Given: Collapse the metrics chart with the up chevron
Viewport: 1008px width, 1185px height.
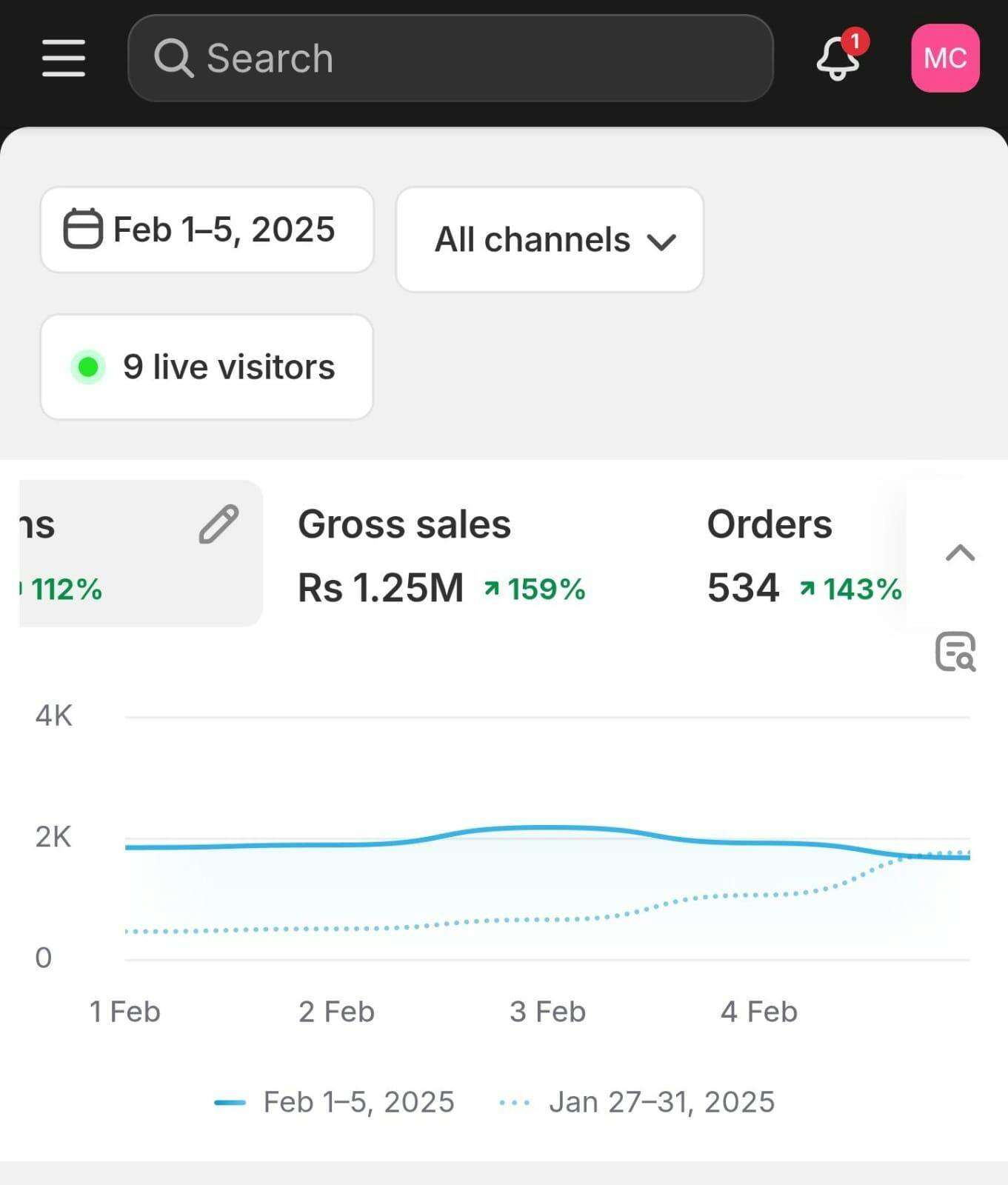Looking at the screenshot, I should [x=960, y=553].
